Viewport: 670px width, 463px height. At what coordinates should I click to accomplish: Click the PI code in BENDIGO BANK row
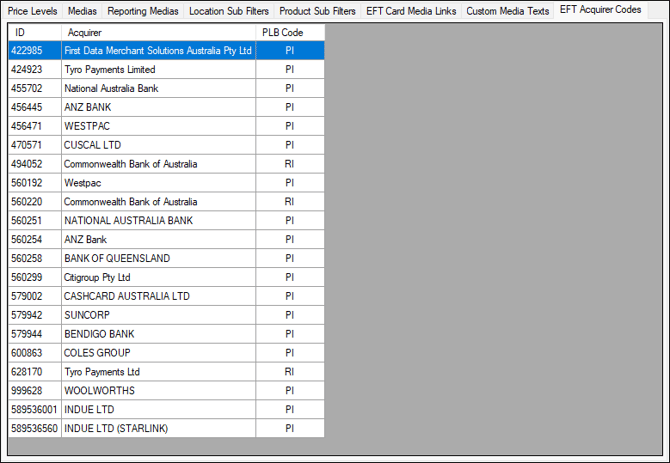point(290,334)
